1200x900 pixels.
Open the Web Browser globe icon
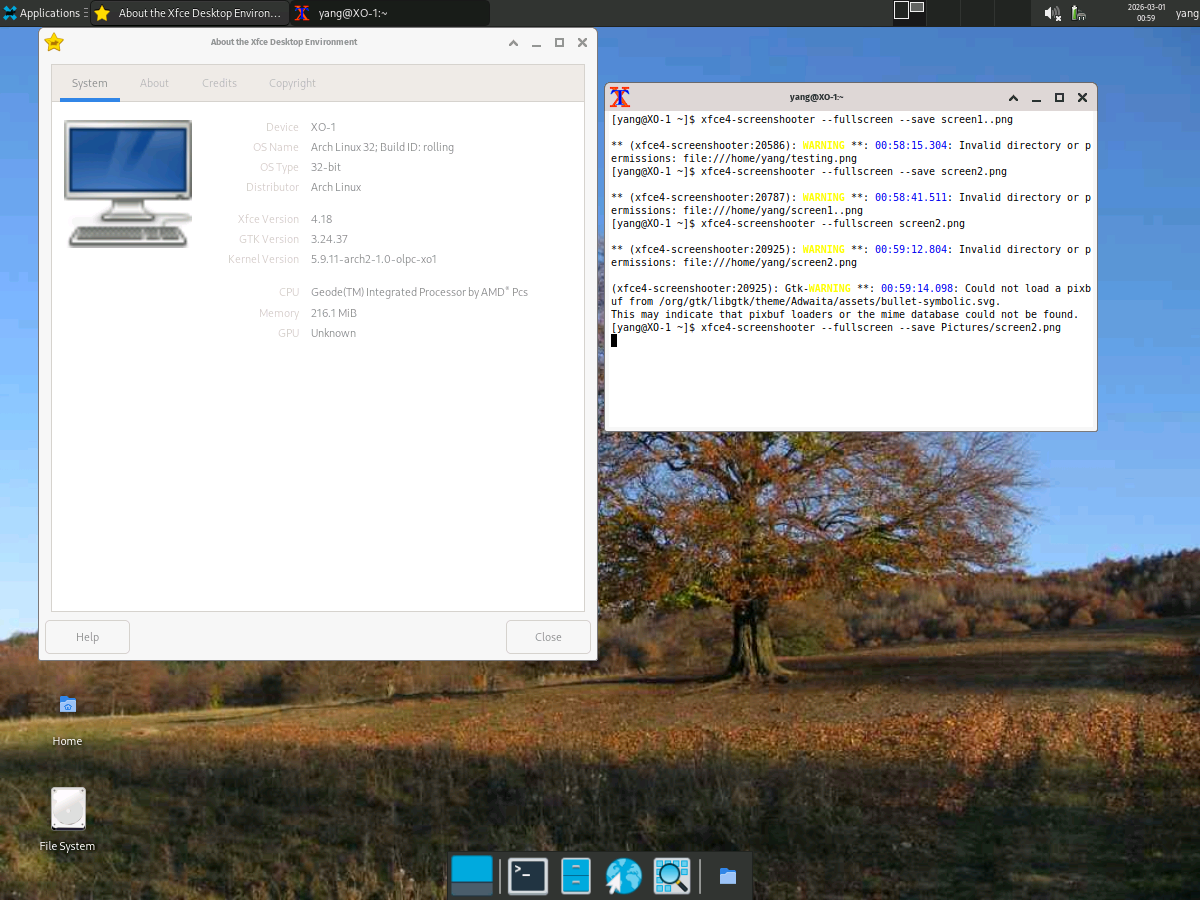pos(623,876)
